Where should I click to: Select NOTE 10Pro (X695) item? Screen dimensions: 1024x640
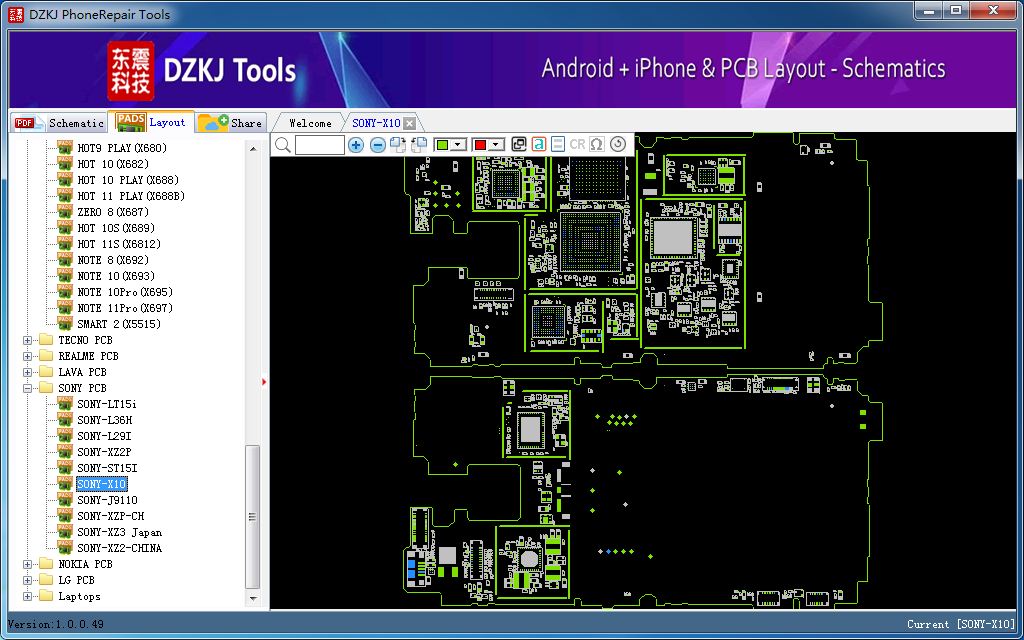[125, 292]
